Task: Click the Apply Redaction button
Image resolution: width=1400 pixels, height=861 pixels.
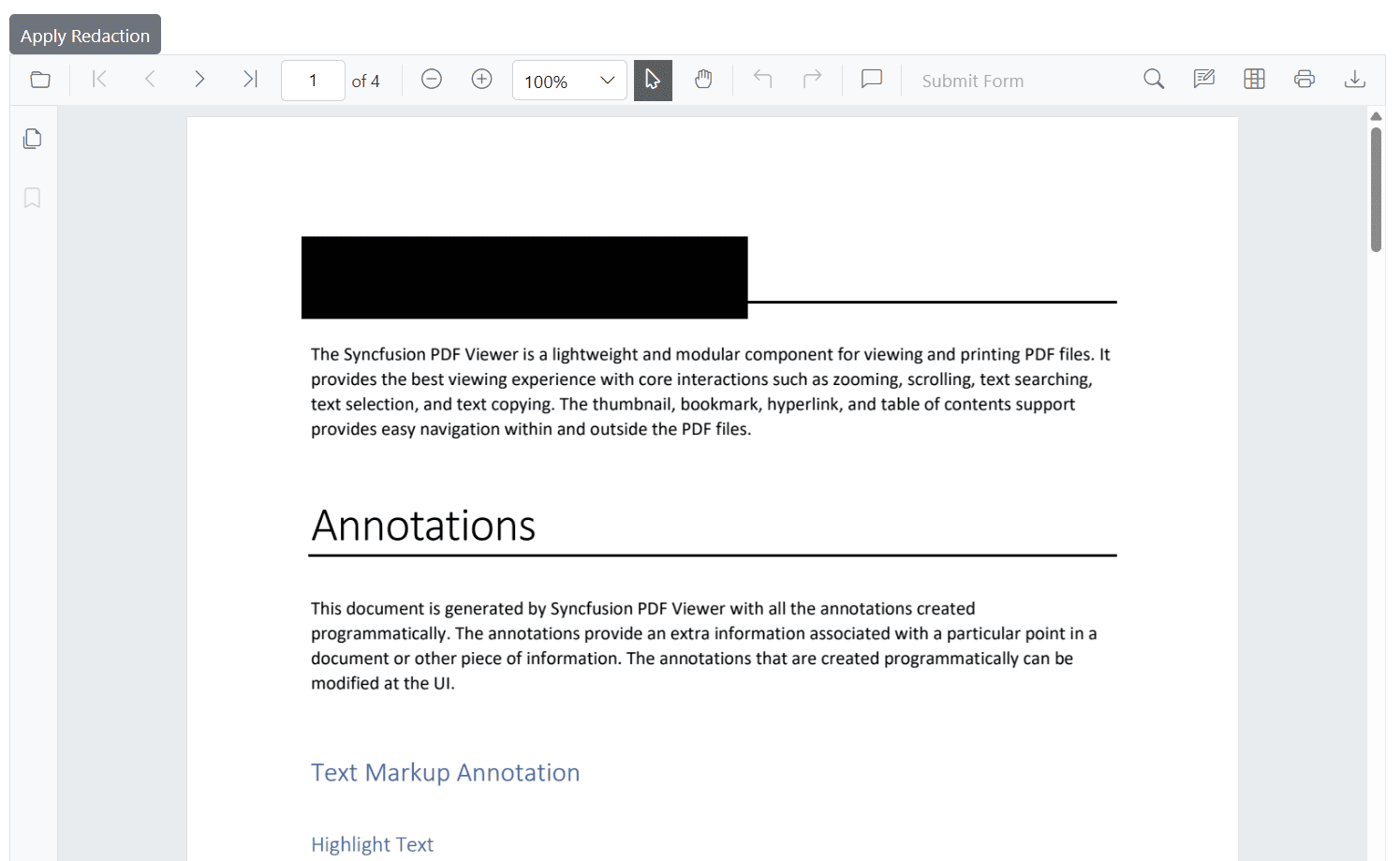Action: [x=84, y=35]
